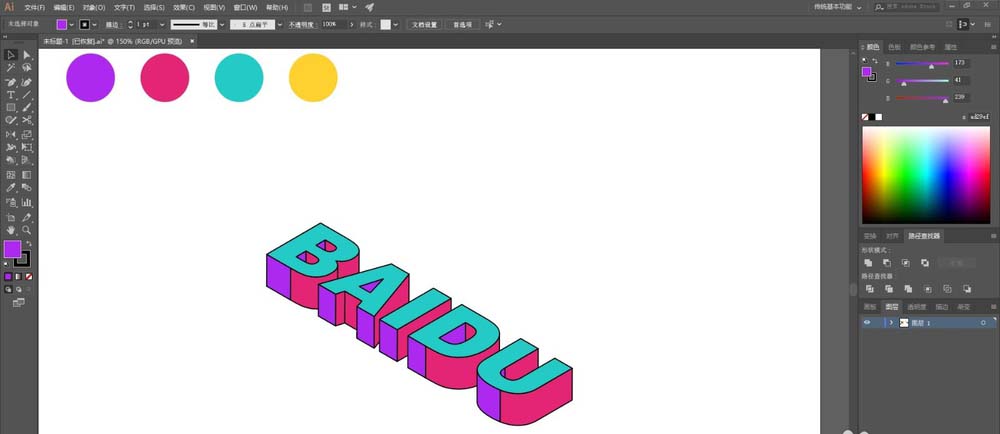
Task: Open the 窗口(W) menu
Action: [245, 8]
